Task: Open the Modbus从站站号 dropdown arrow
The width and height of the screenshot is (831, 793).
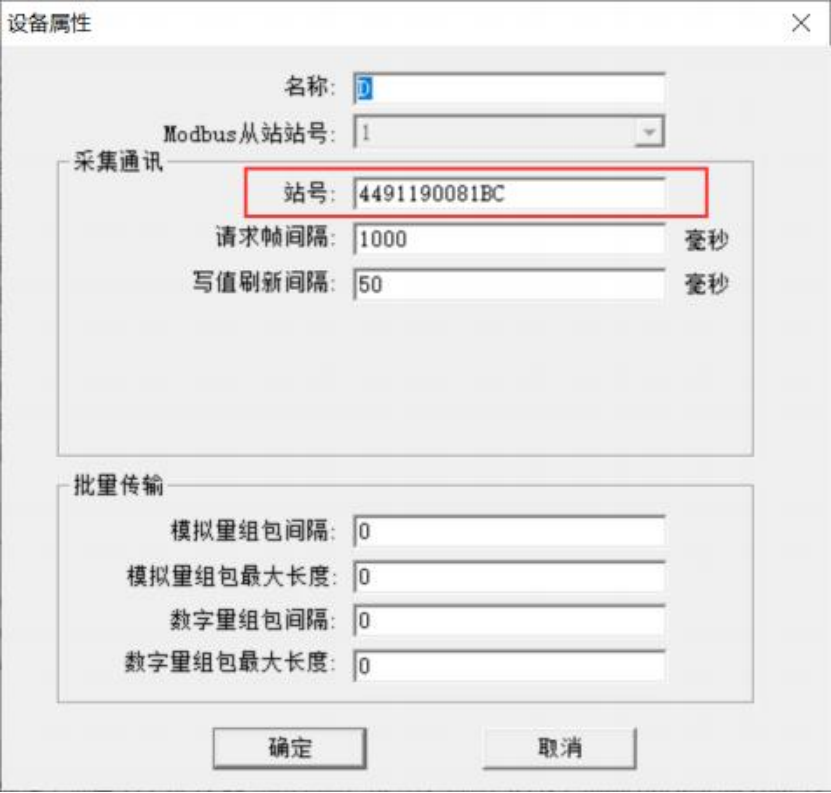Action: [x=649, y=133]
